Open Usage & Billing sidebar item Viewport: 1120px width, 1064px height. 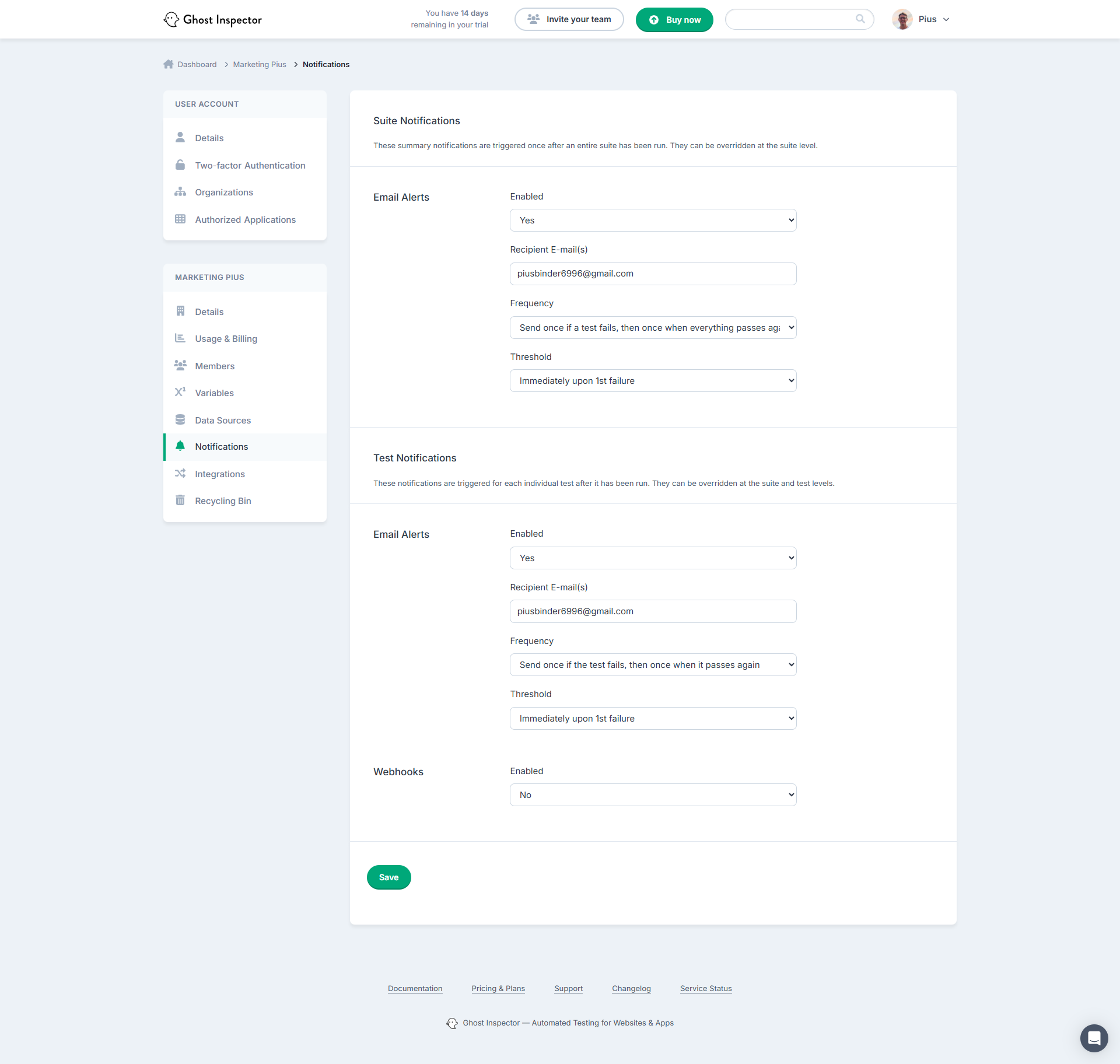[226, 339]
